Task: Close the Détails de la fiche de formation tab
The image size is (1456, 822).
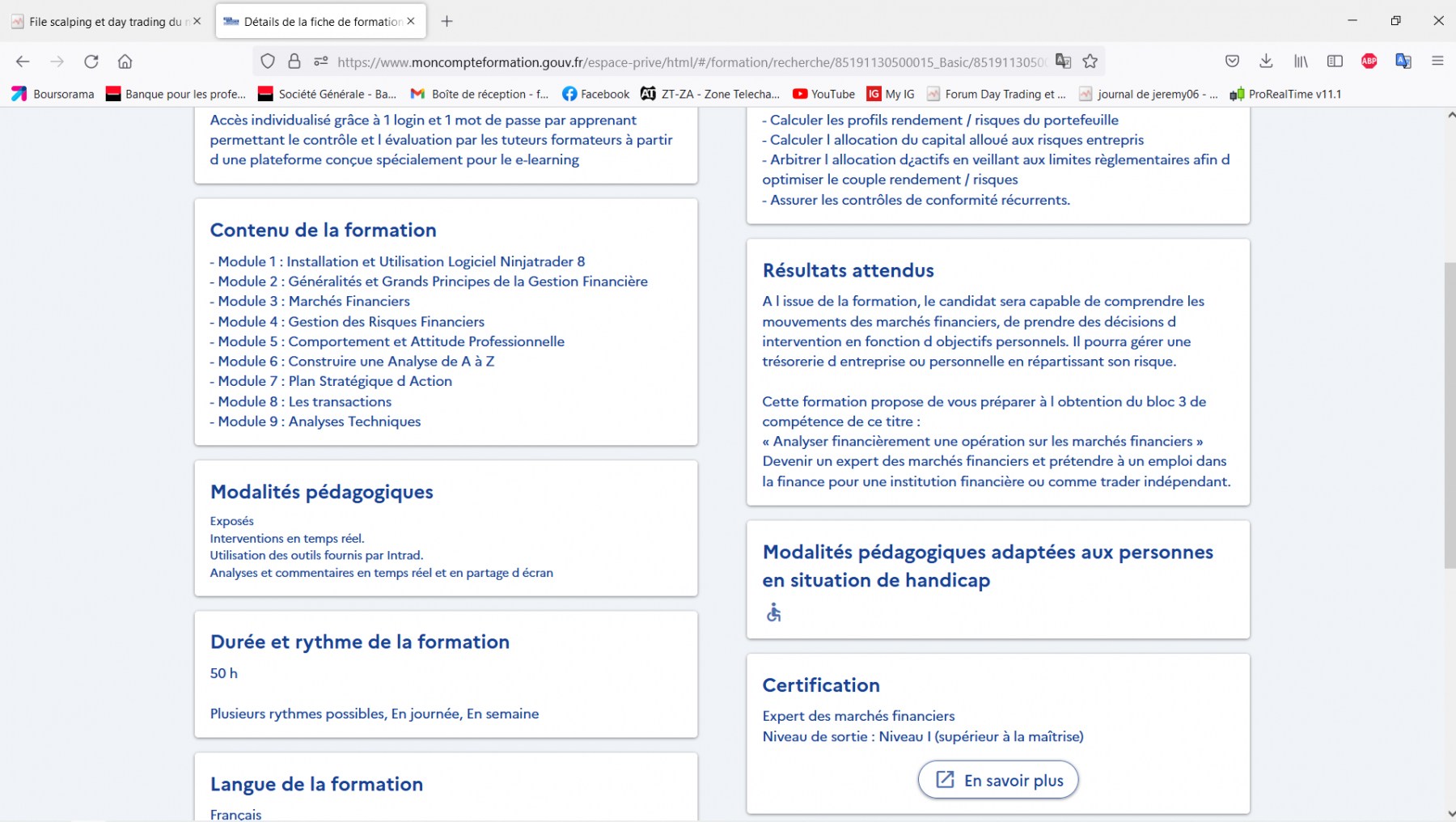Action: pos(411,22)
